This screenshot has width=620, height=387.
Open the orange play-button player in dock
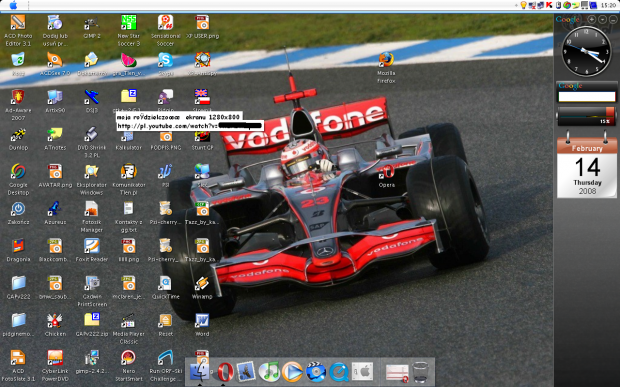point(292,372)
